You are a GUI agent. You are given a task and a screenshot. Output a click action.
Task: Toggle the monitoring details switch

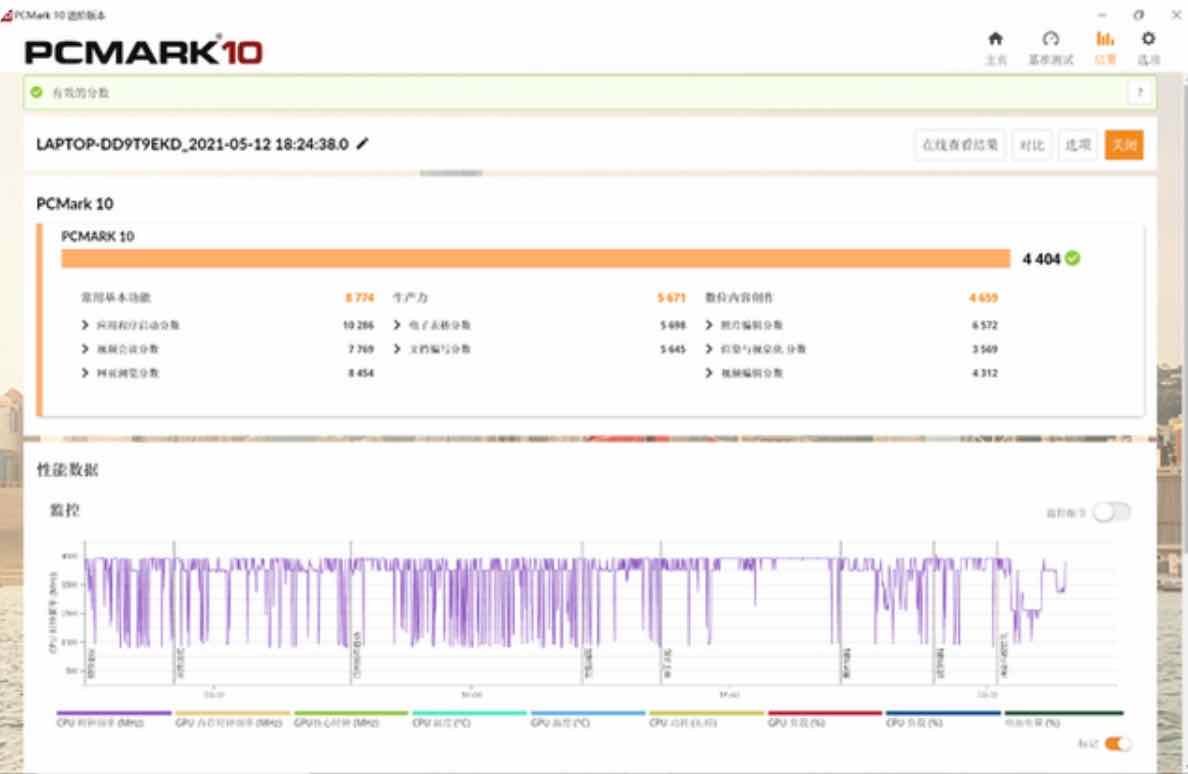coord(1111,513)
